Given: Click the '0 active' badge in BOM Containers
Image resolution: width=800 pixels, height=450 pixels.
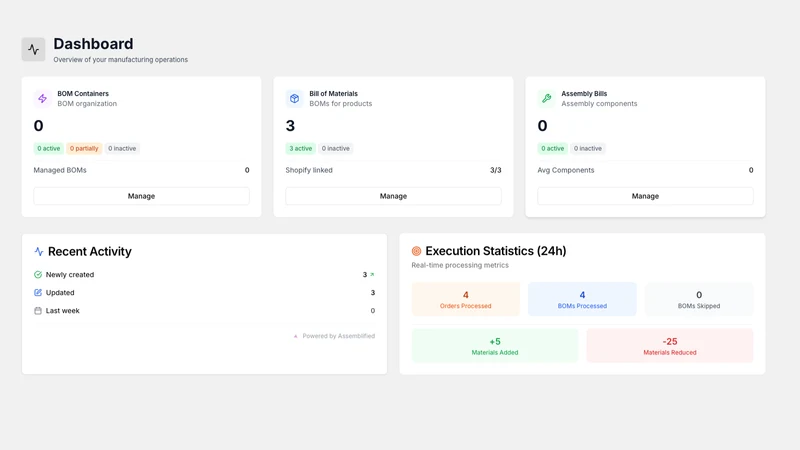Looking at the screenshot, I should (x=48, y=148).
